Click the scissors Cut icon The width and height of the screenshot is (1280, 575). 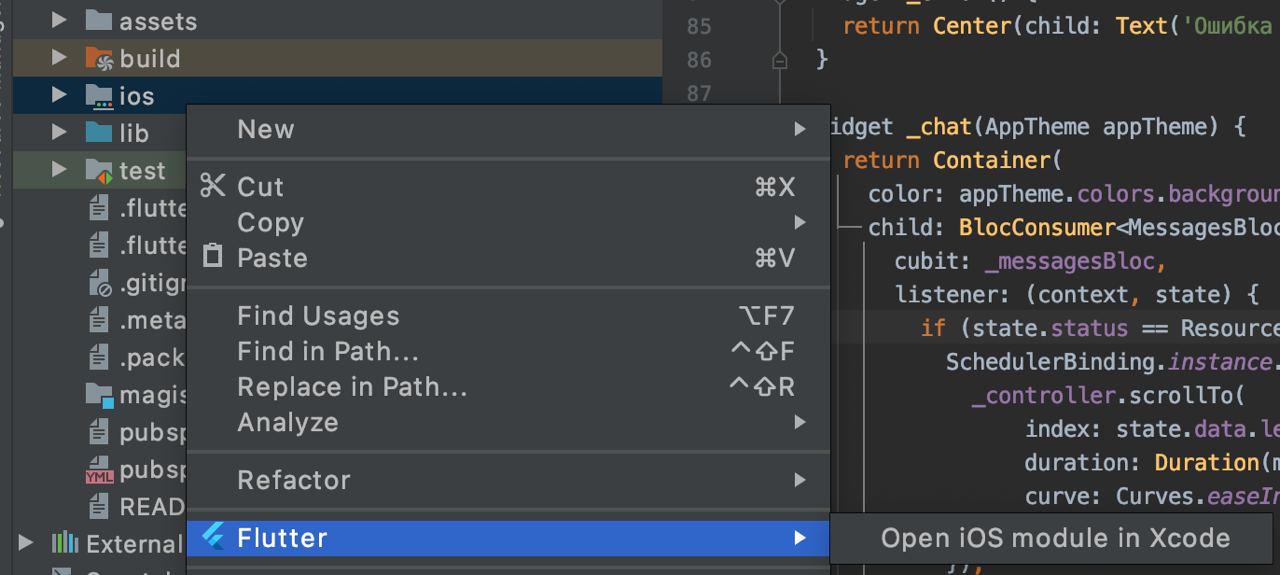(x=213, y=186)
